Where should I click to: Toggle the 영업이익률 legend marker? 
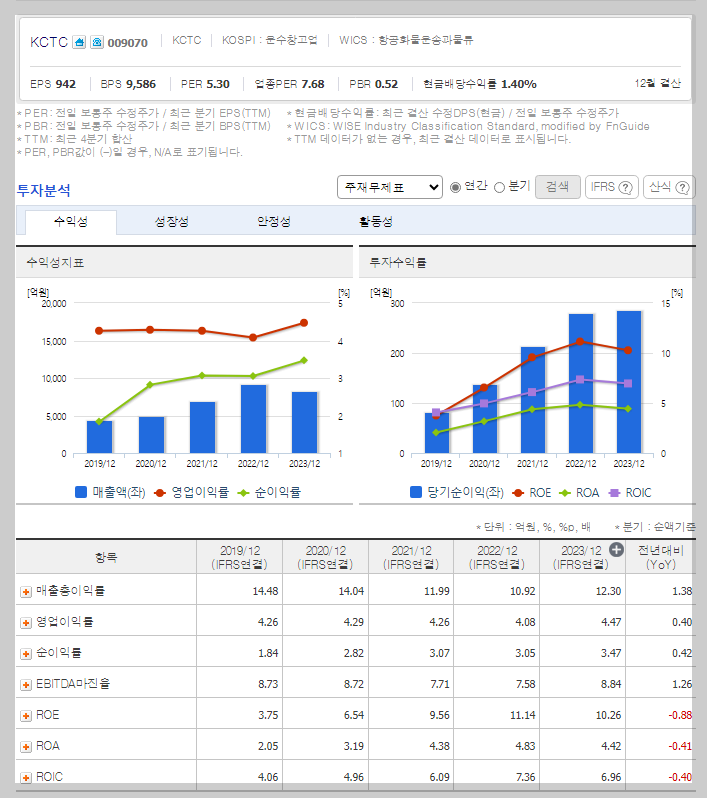click(160, 493)
